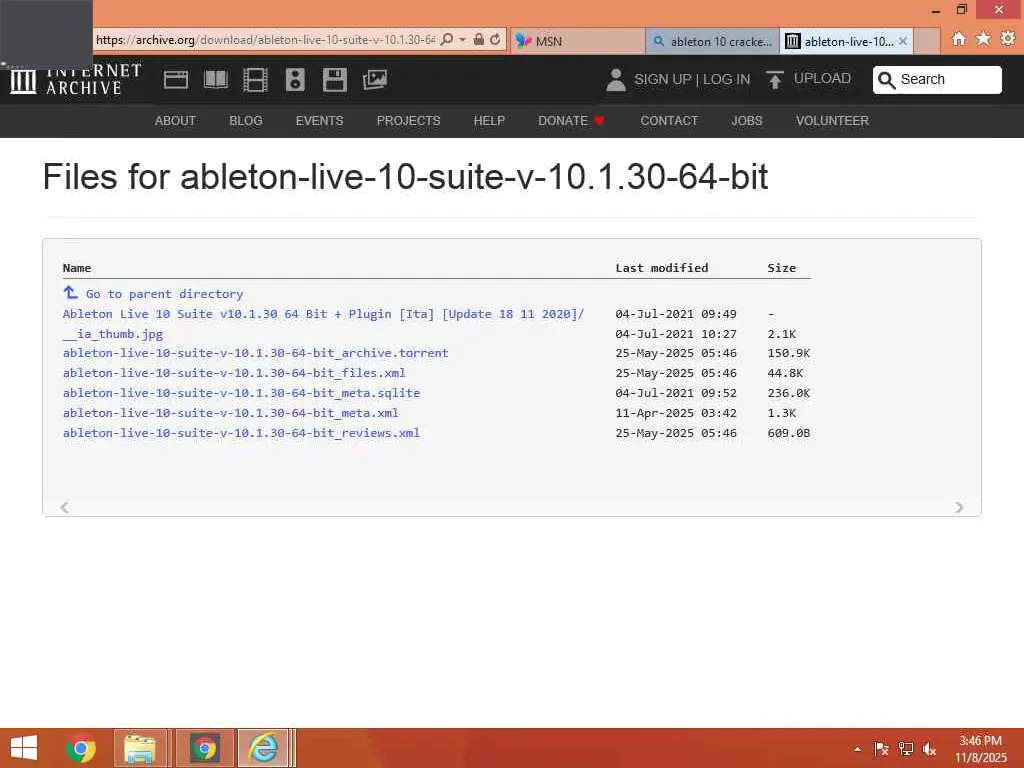Click the browser URL address field
1024x768 pixels.
tap(264, 40)
